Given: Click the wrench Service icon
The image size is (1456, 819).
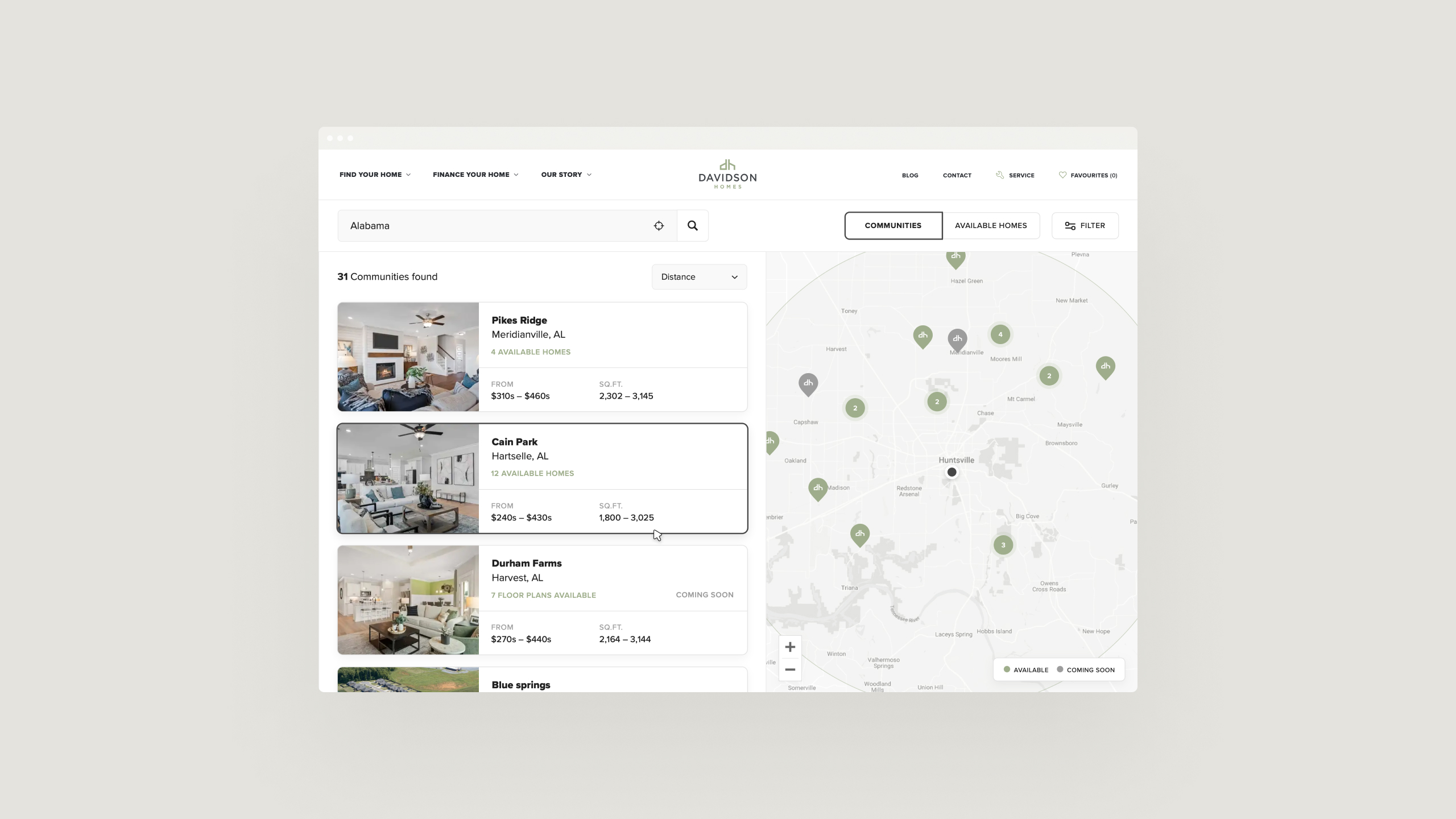Looking at the screenshot, I should pos(999,175).
